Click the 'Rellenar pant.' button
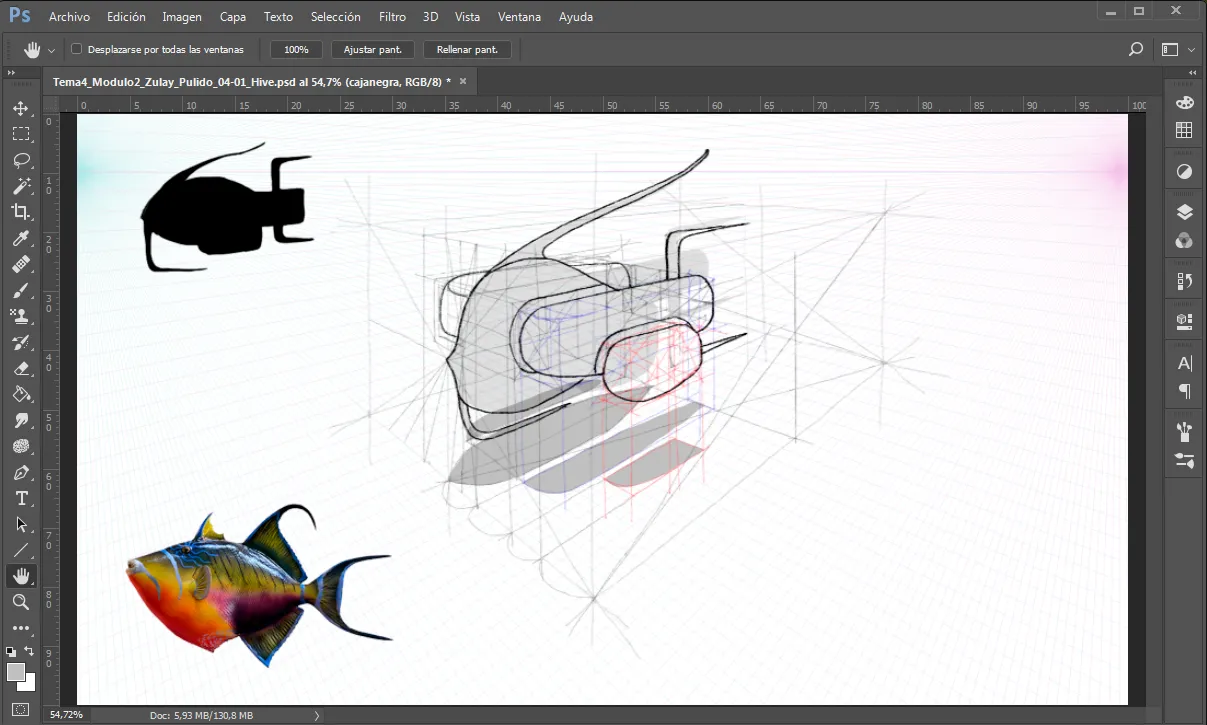 pos(468,49)
